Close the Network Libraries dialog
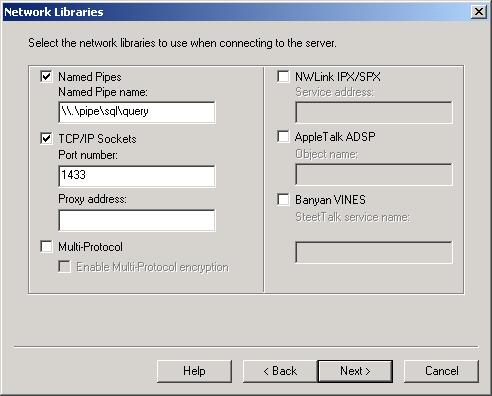Screen dimensions: 492x396 point(479,12)
